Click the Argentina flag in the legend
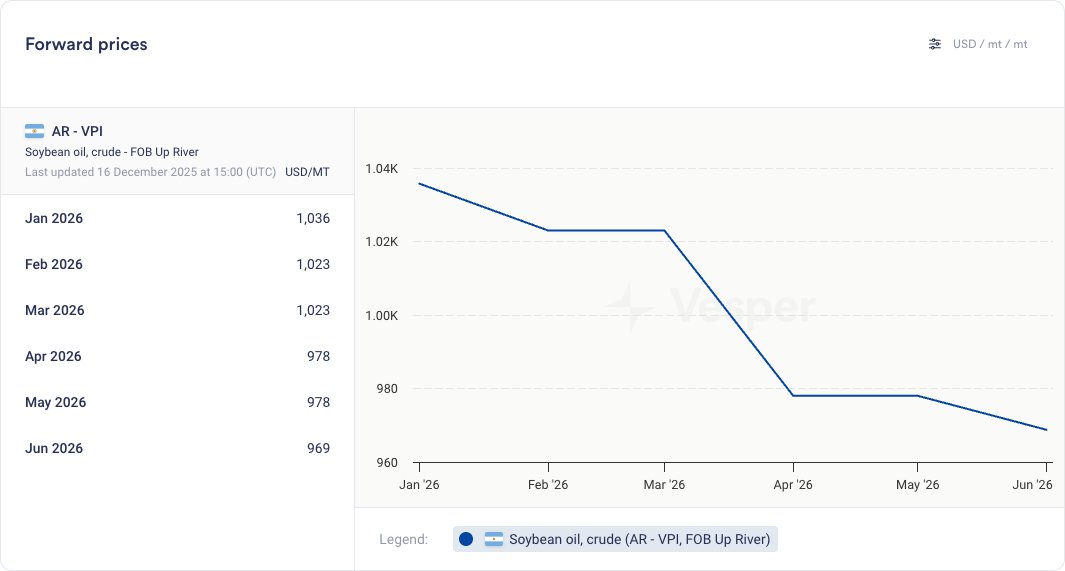Image resolution: width=1065 pixels, height=571 pixels. tap(494, 540)
